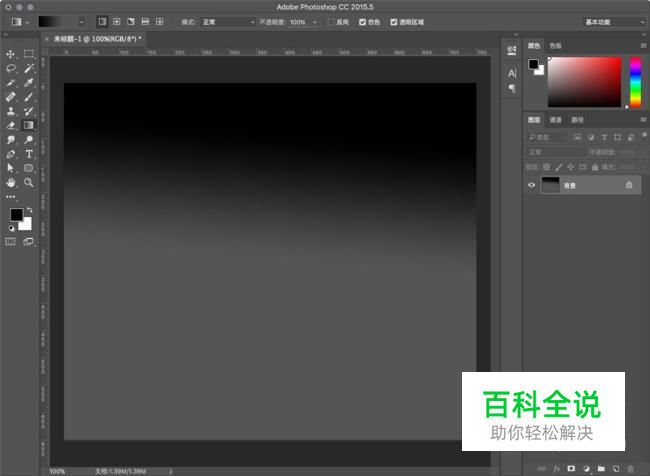Click the foreground color swatch in toolbox

pyautogui.click(x=16, y=215)
